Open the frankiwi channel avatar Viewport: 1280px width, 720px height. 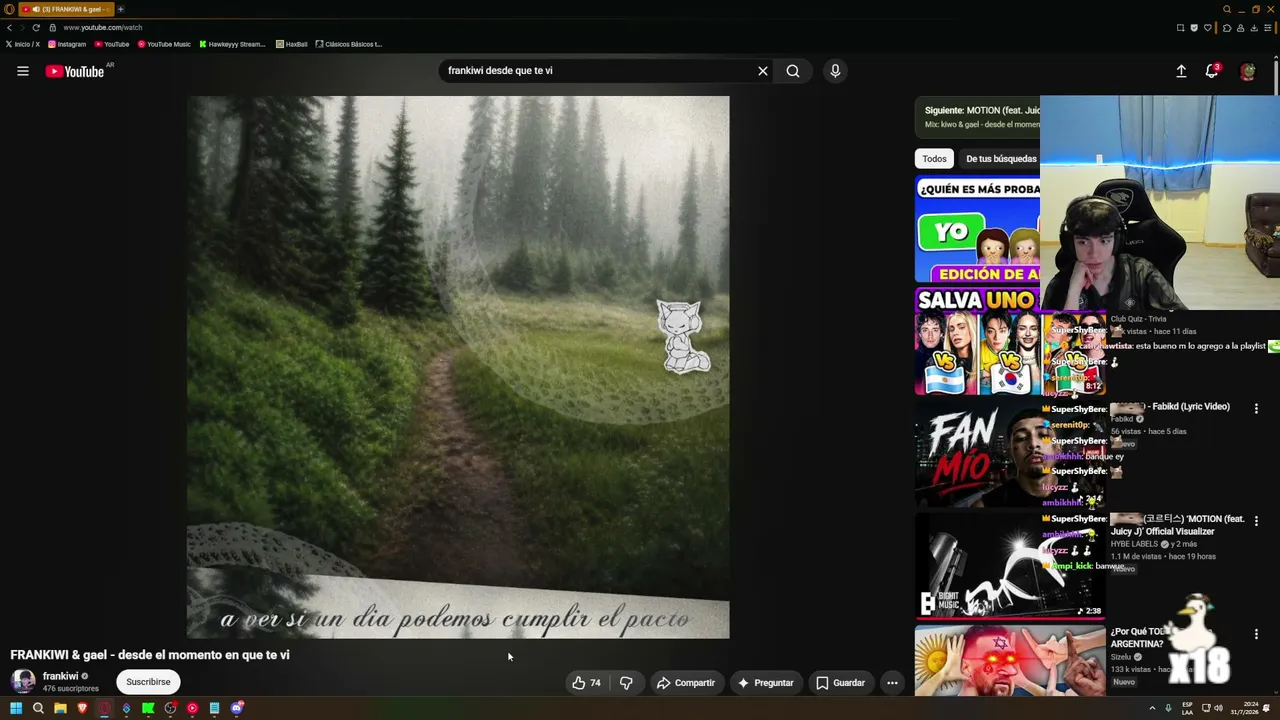23,681
